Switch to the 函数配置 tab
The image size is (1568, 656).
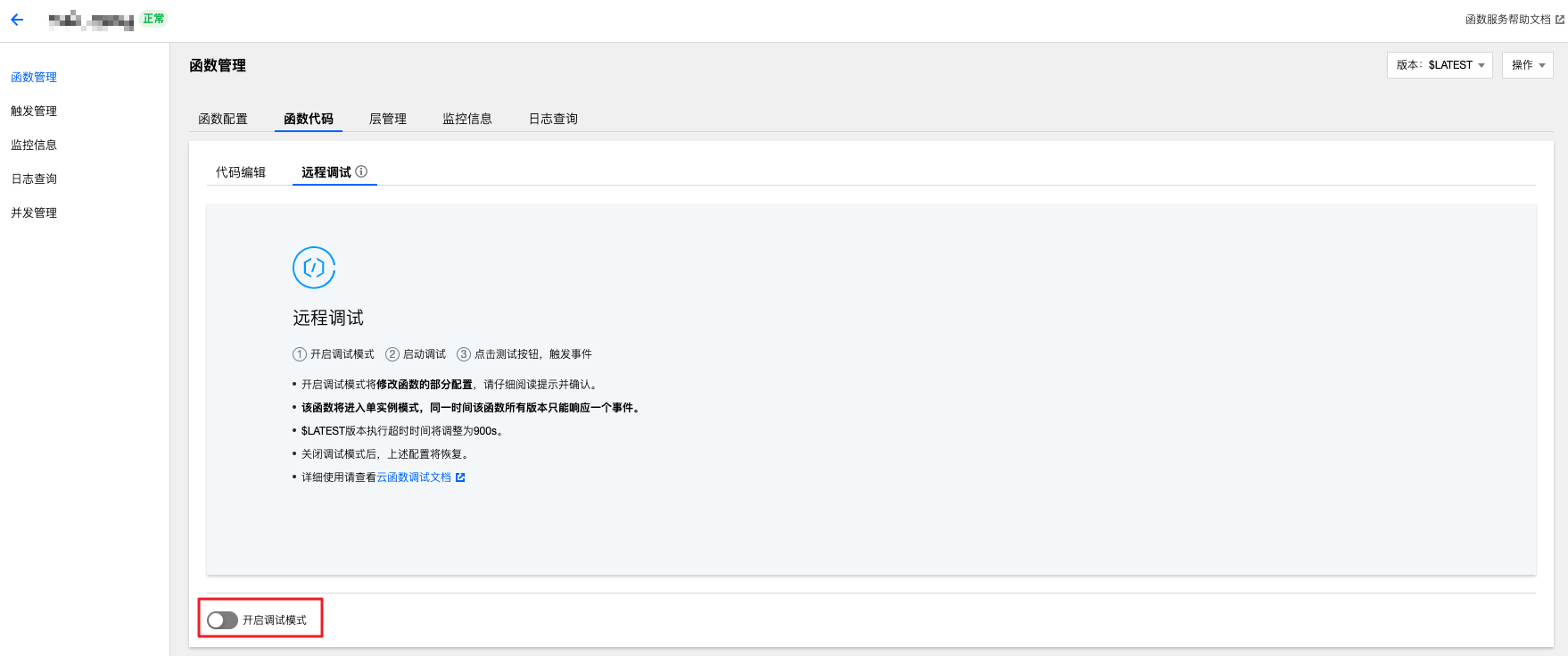pos(223,119)
